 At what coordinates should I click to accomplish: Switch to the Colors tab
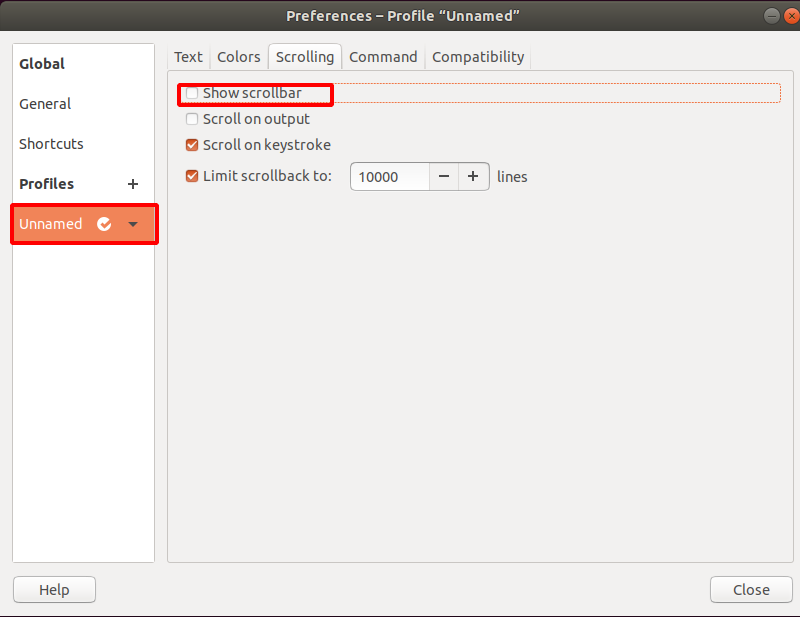coord(239,57)
